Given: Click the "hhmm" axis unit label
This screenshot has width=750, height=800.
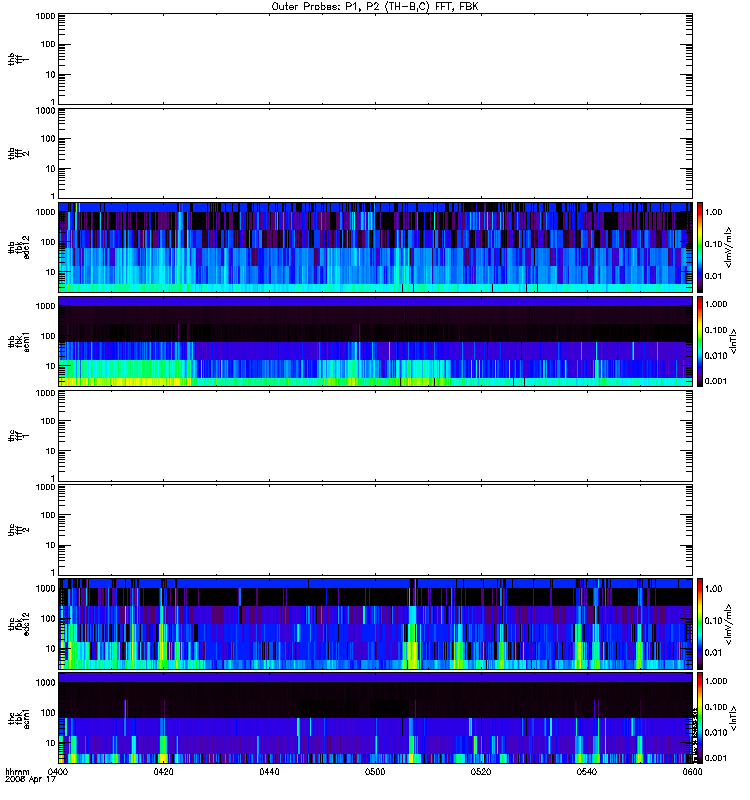Looking at the screenshot, I should 18,771.
